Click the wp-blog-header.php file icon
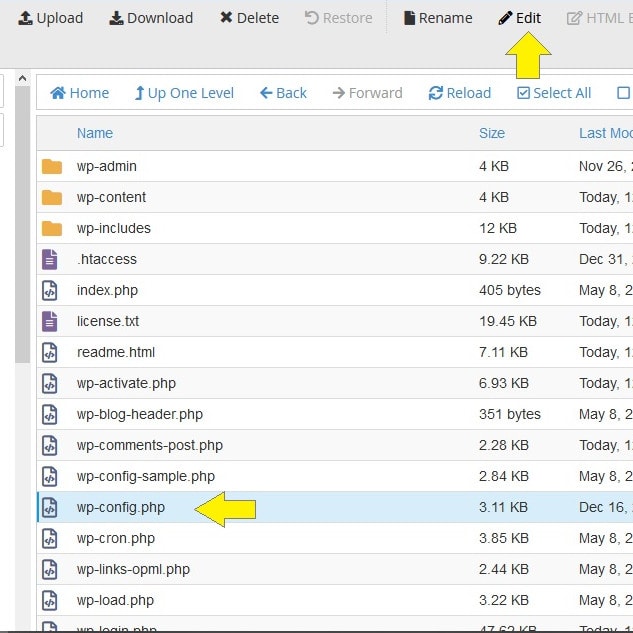This screenshot has height=633, width=633. (50, 415)
